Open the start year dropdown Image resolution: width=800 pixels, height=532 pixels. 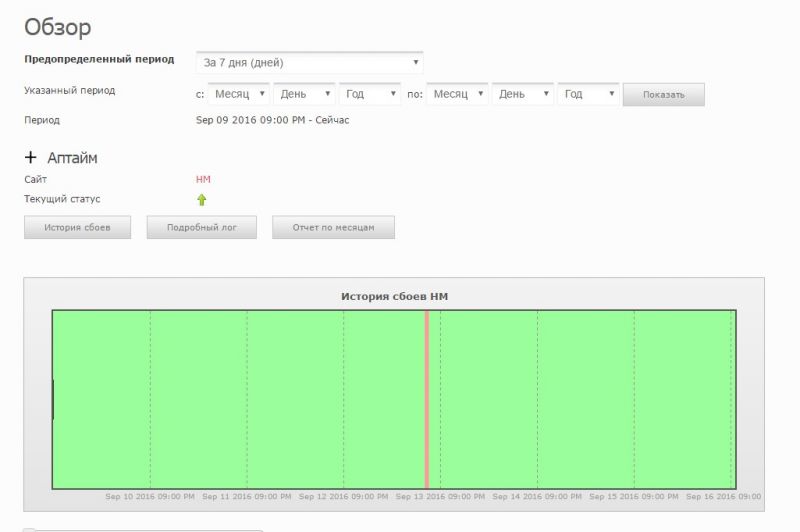tap(370, 94)
